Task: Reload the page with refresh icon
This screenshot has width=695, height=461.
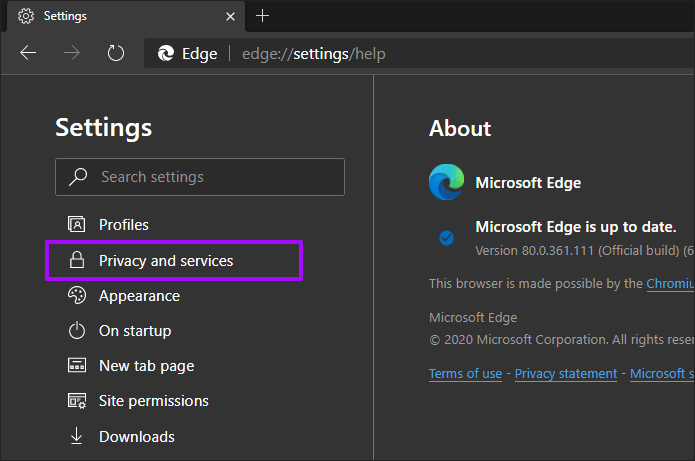Action: [116, 53]
